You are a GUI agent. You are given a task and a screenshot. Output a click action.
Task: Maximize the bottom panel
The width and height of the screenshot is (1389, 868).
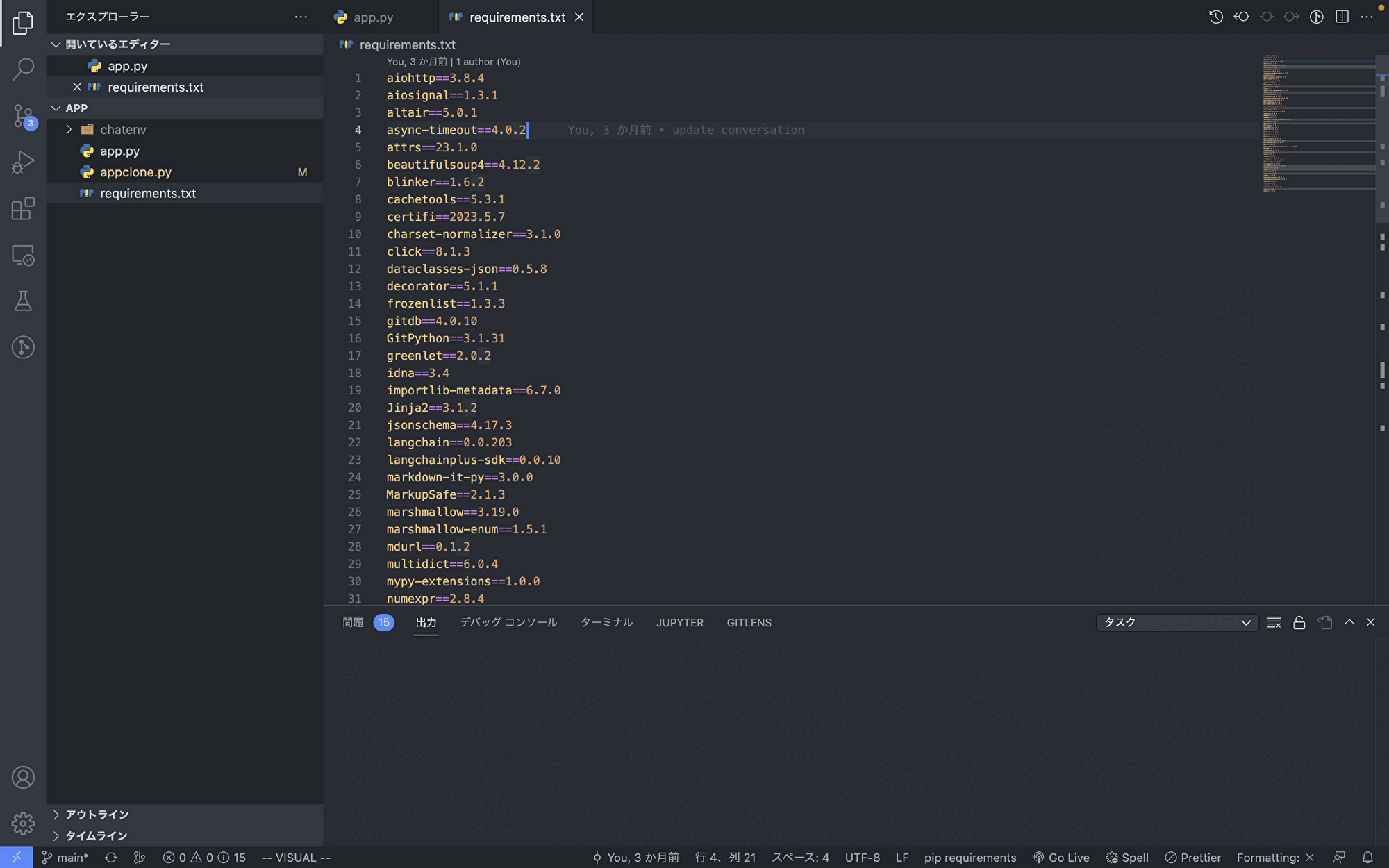pyautogui.click(x=1349, y=622)
